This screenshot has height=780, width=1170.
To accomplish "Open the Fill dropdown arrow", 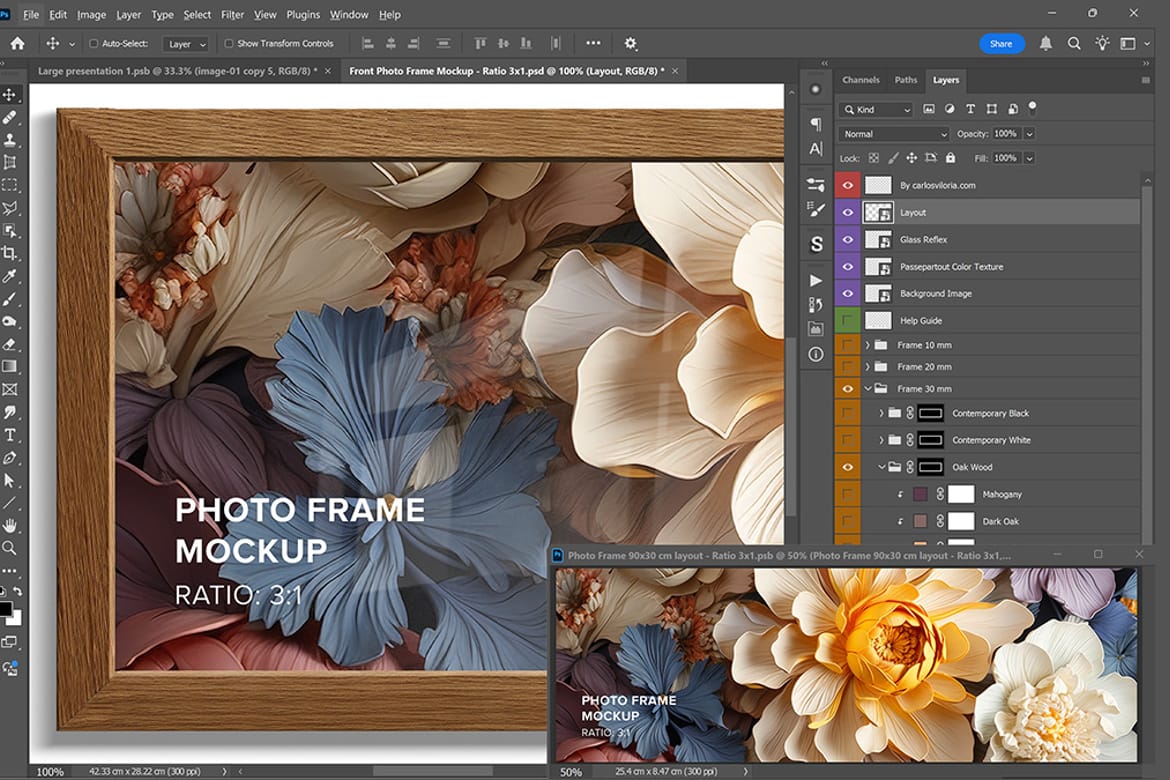I will tap(1029, 158).
